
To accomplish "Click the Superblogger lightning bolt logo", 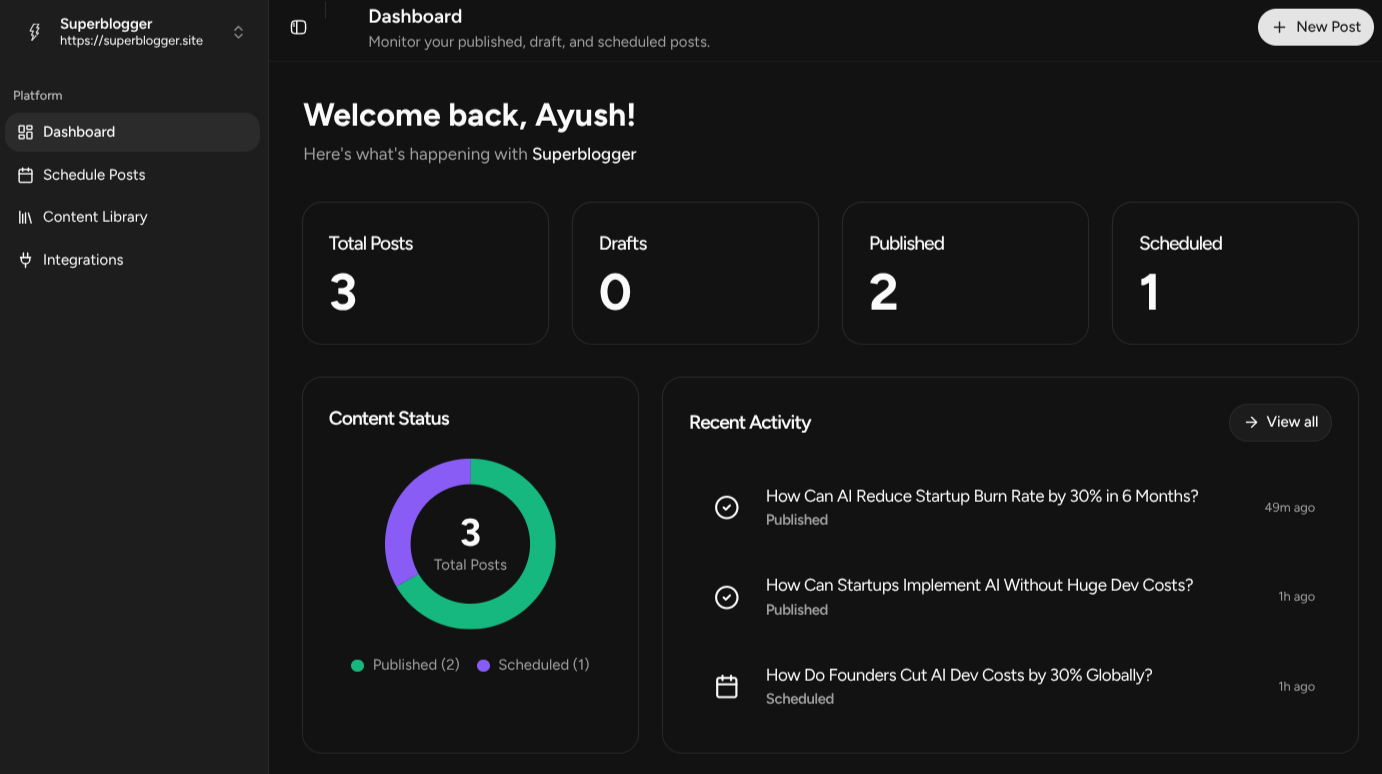I will (x=34, y=32).
